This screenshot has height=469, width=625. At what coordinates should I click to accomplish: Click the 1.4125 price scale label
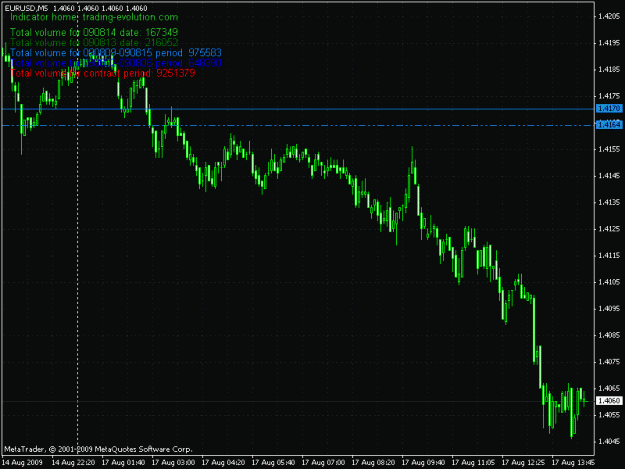point(609,229)
